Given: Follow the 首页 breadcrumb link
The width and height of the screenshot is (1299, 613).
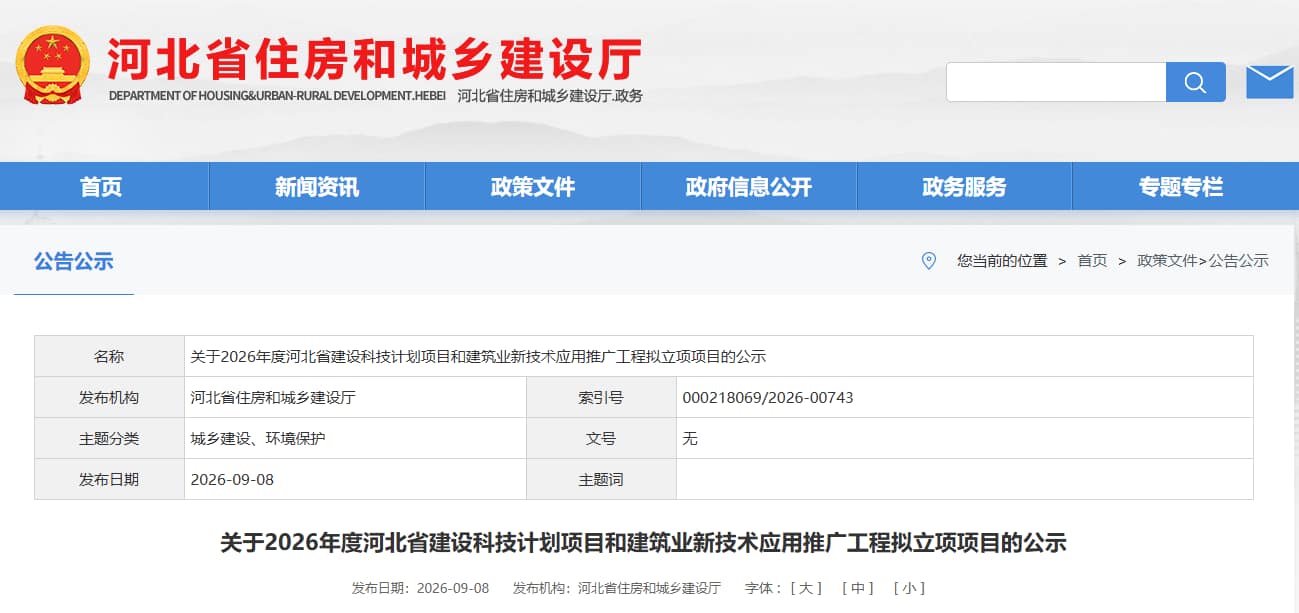Looking at the screenshot, I should pyautogui.click(x=1092, y=261).
